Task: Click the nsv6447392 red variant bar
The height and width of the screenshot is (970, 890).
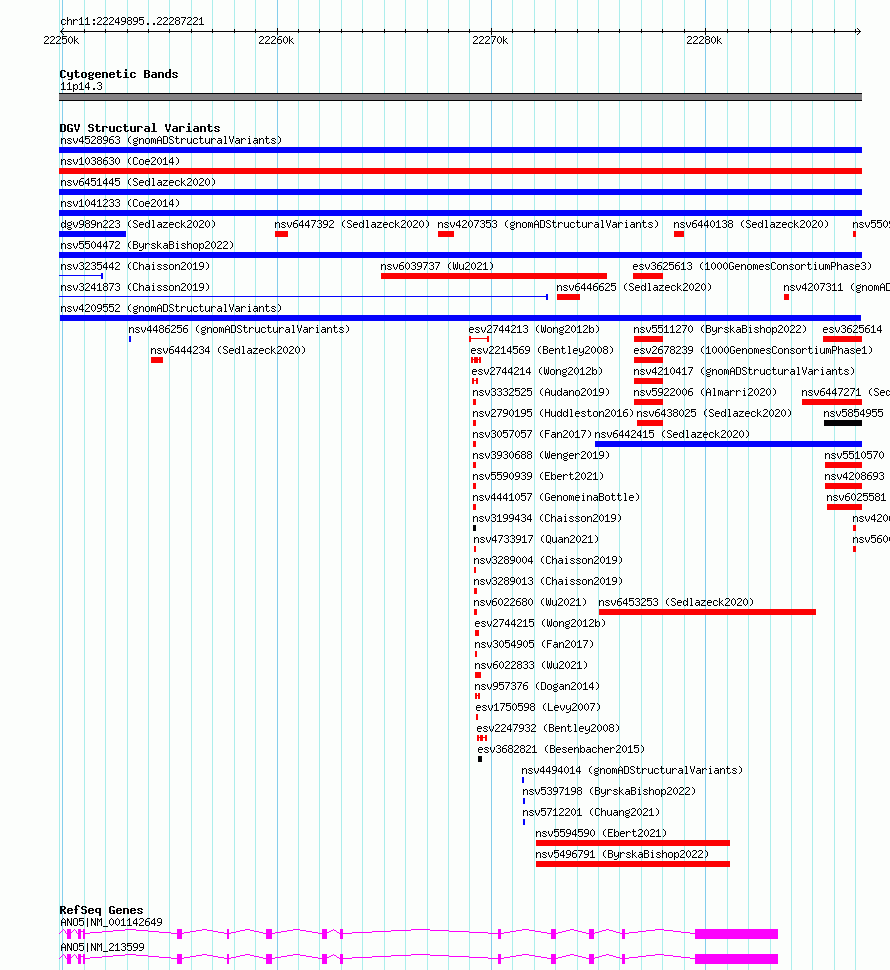Action: (x=281, y=234)
